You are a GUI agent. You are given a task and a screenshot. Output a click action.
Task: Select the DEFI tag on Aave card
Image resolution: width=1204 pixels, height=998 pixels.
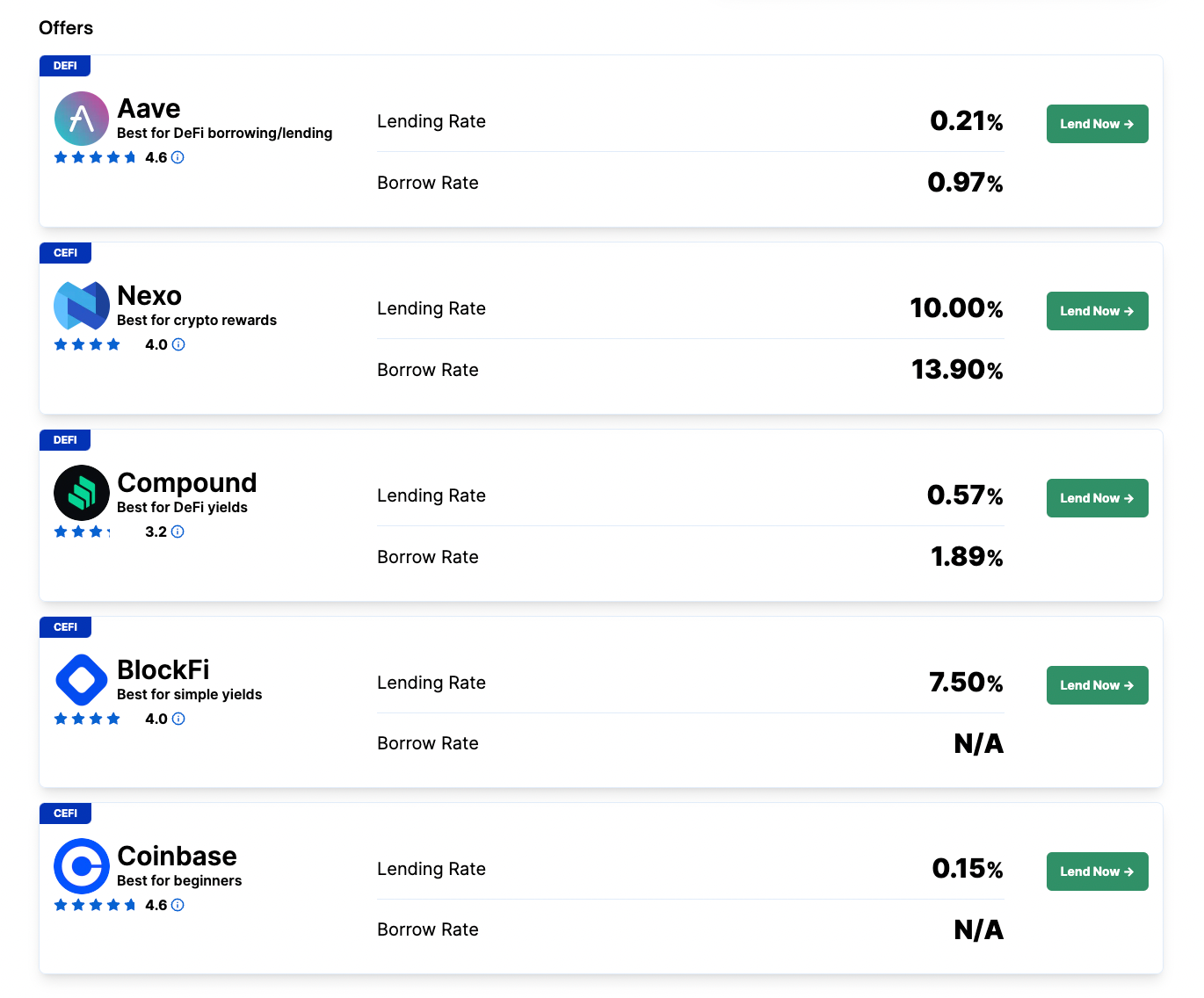(x=65, y=66)
